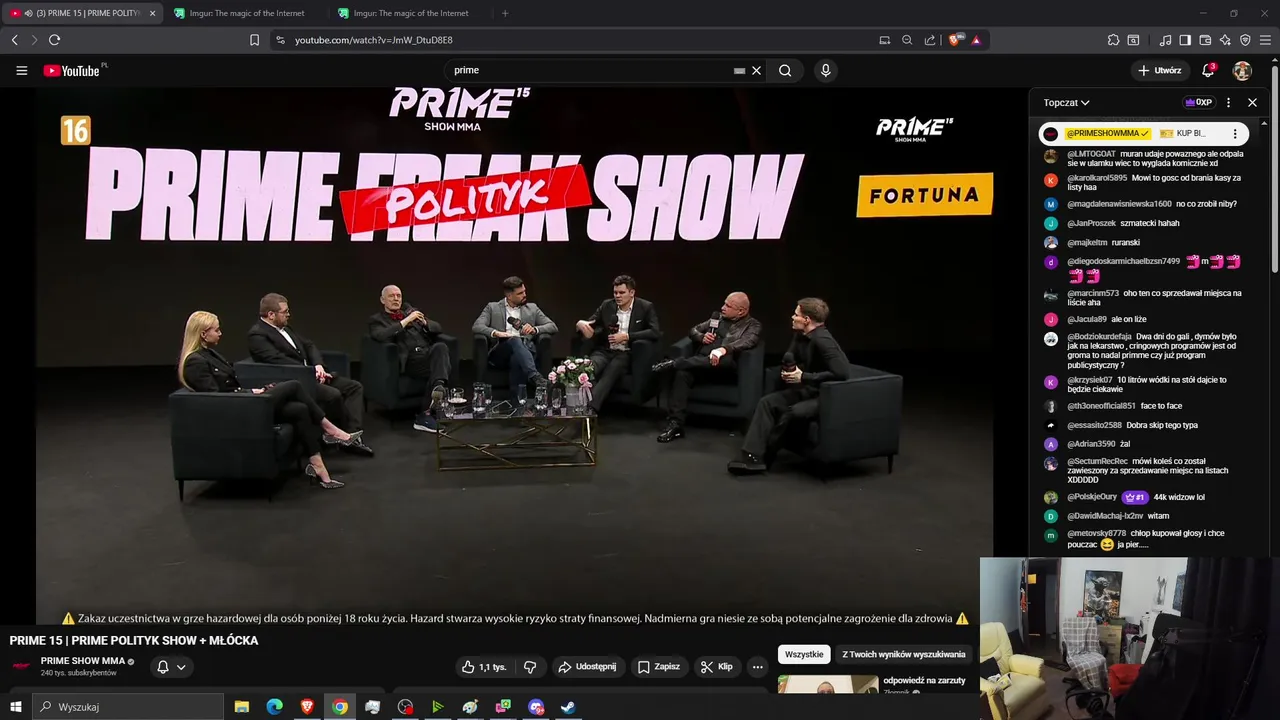This screenshot has height=720, width=1280.
Task: Open the 0XP channel points badge
Action: 1198,103
